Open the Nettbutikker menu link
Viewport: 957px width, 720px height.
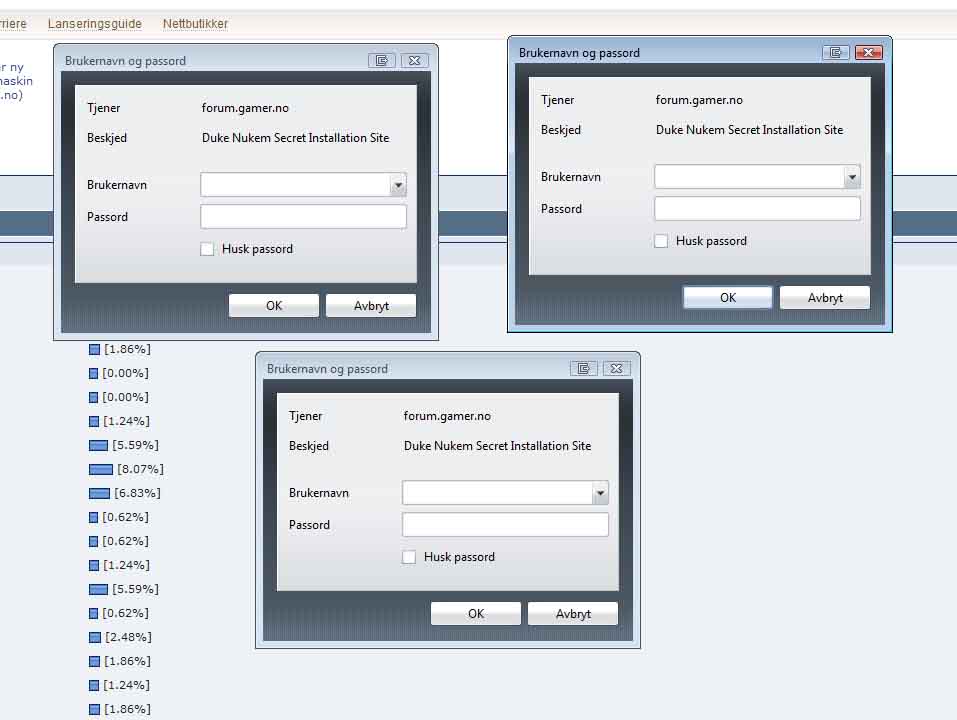(195, 24)
